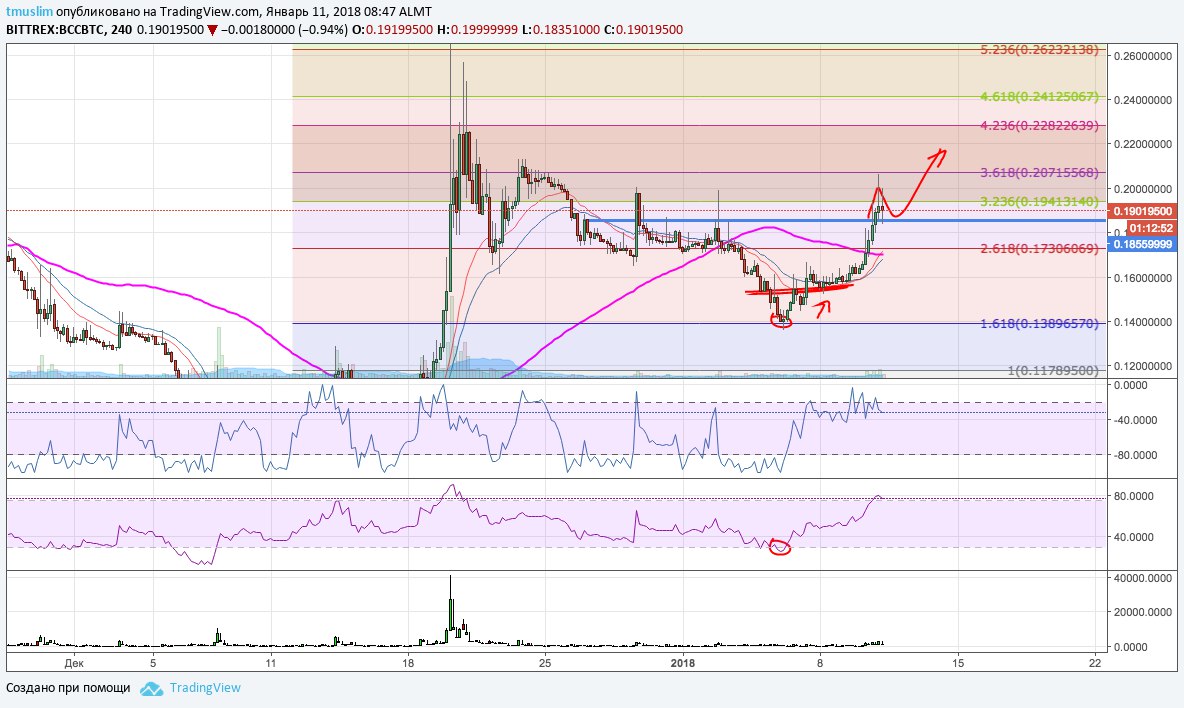Select the 80.0000 RSI axis label

click(1133, 496)
